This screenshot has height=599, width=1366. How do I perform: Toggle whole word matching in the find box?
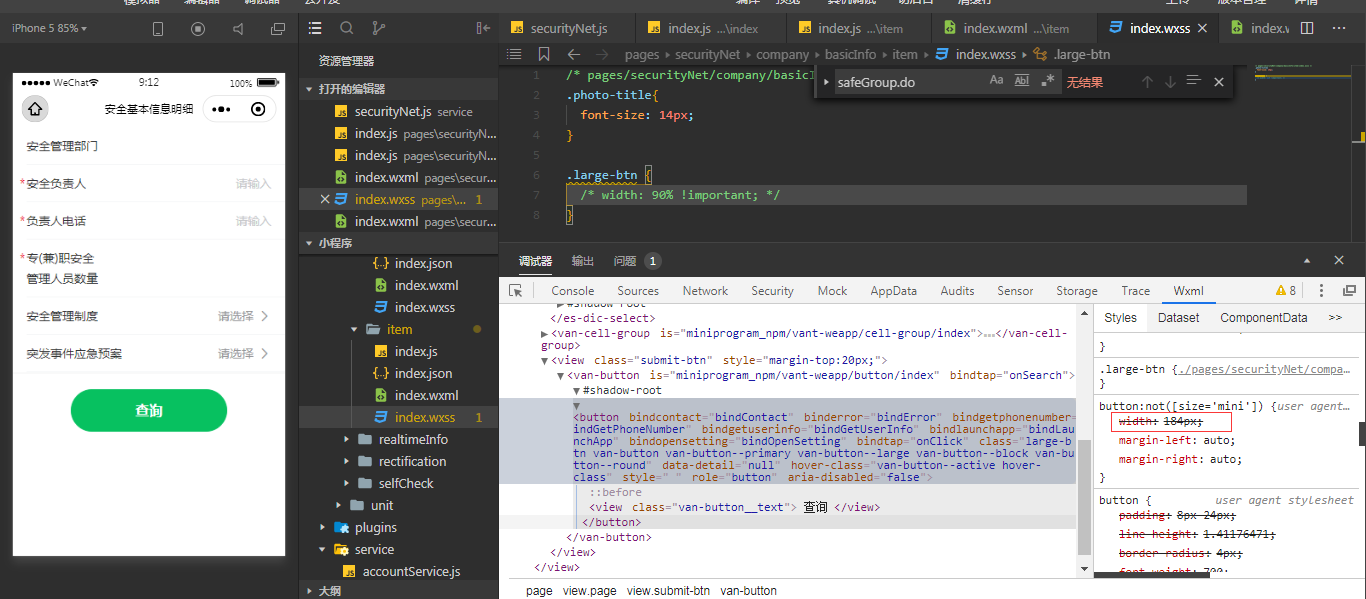(x=1021, y=81)
